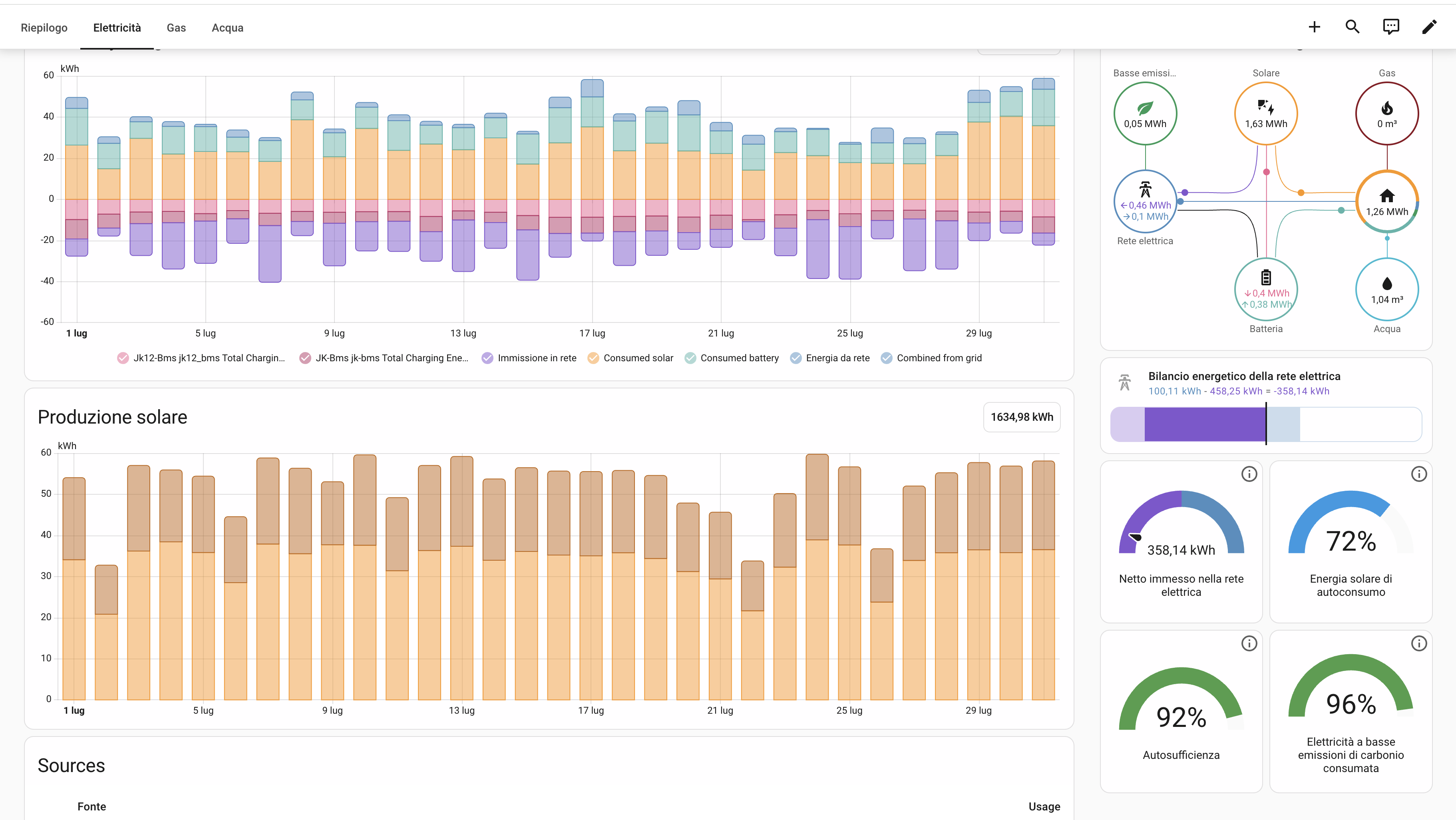Select the Rete elettrica pylon node
Viewport: 1456px width, 820px height.
pos(1145,202)
